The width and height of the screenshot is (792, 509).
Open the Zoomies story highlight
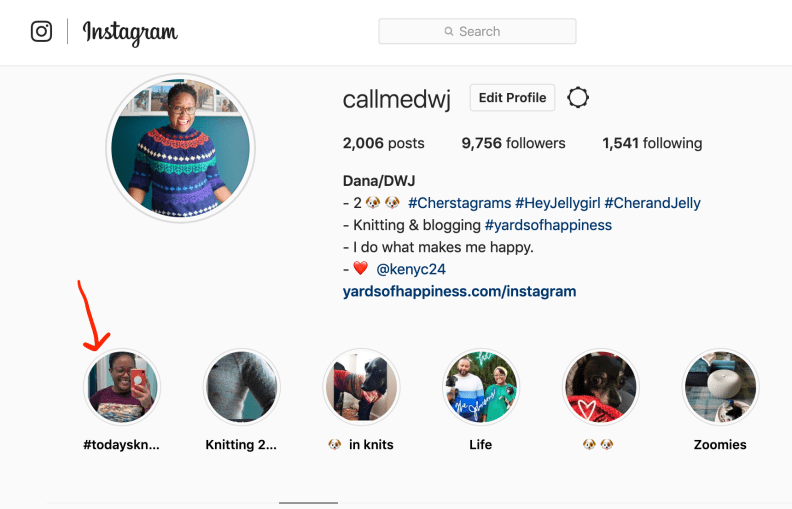point(720,387)
